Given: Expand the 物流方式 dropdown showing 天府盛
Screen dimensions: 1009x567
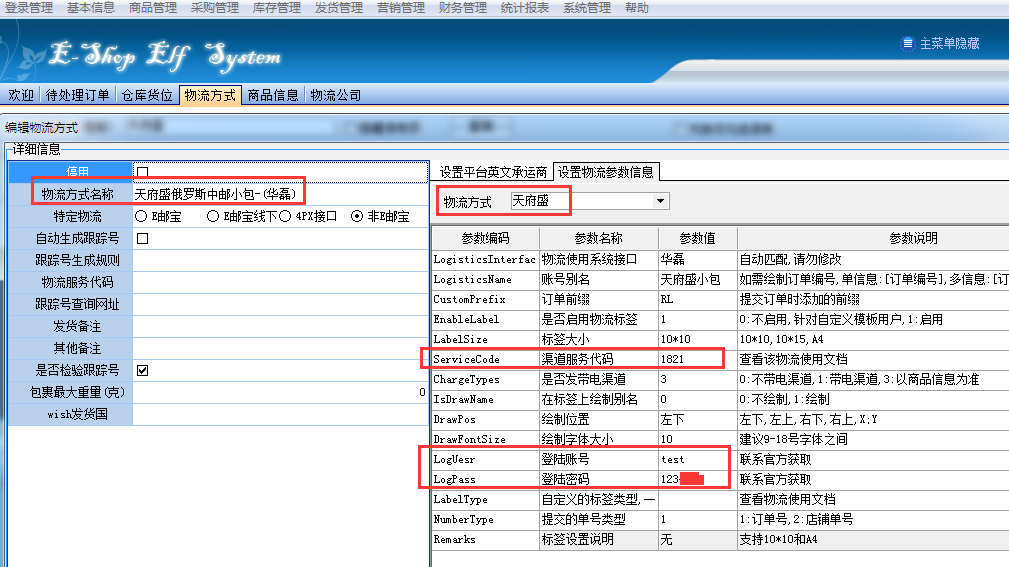Looking at the screenshot, I should pos(659,201).
